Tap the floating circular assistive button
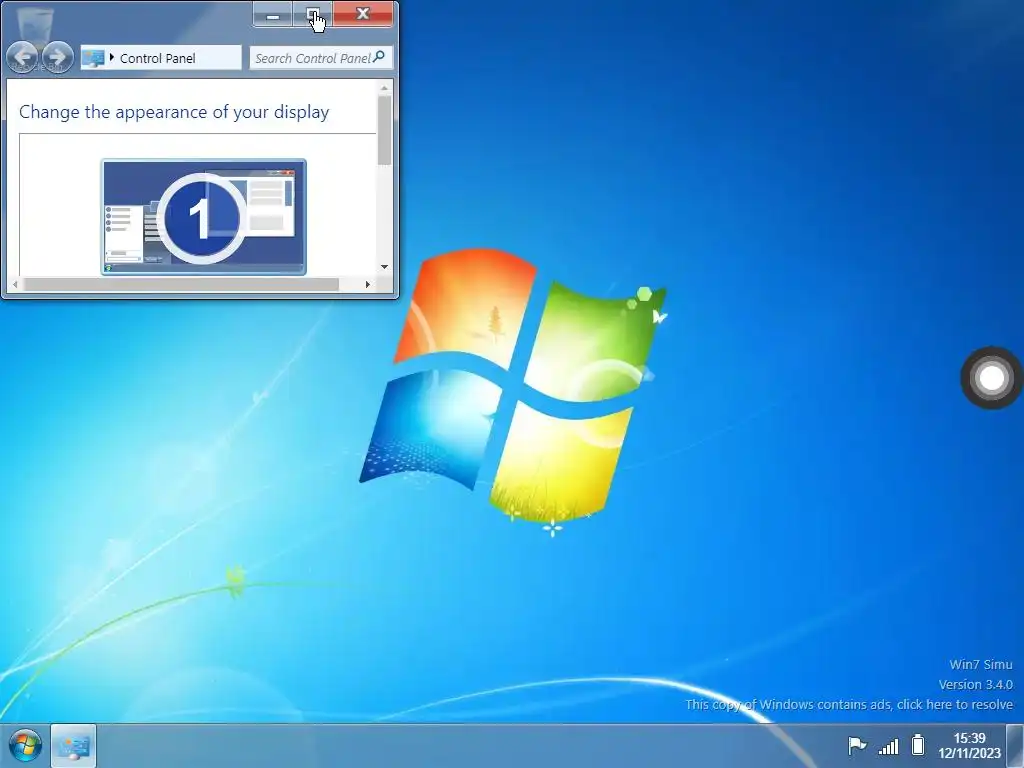This screenshot has width=1024, height=768. [x=991, y=377]
